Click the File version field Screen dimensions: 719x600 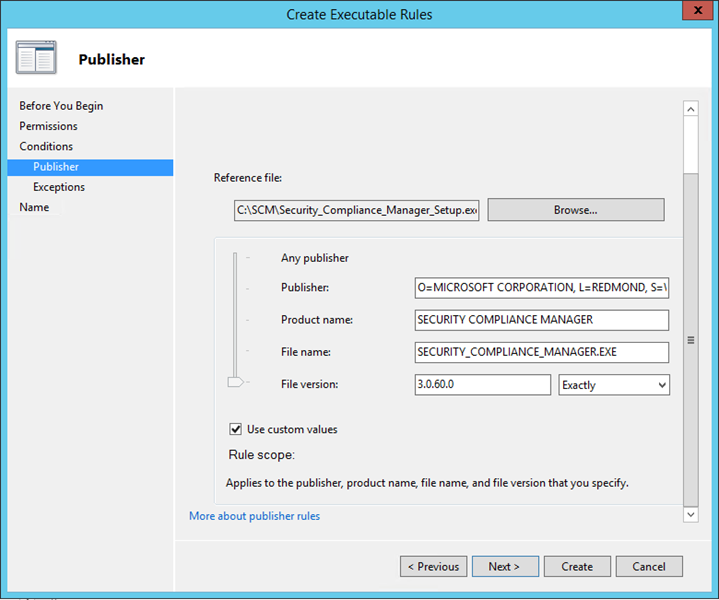tap(482, 384)
